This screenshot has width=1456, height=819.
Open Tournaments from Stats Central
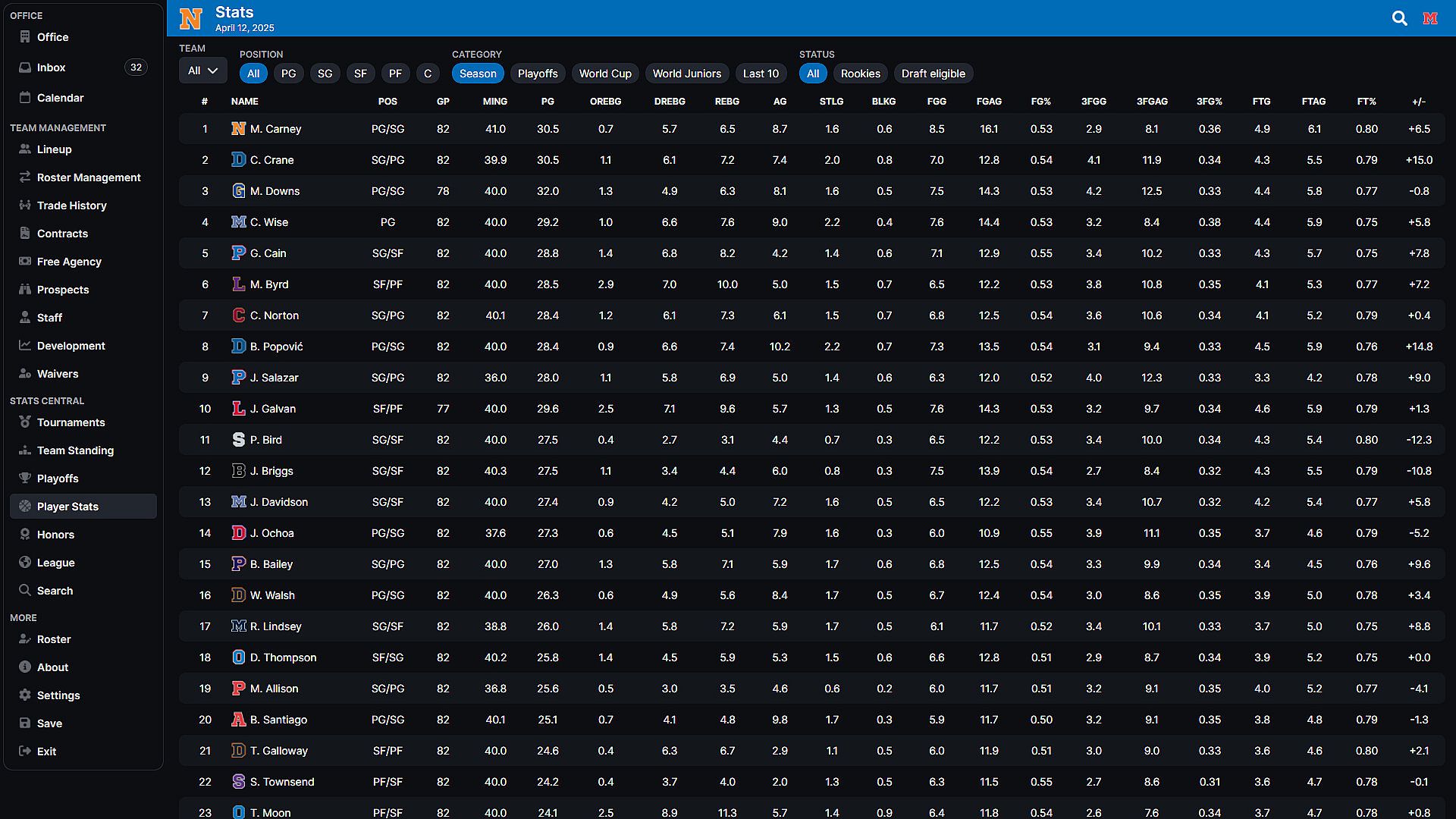pos(71,422)
